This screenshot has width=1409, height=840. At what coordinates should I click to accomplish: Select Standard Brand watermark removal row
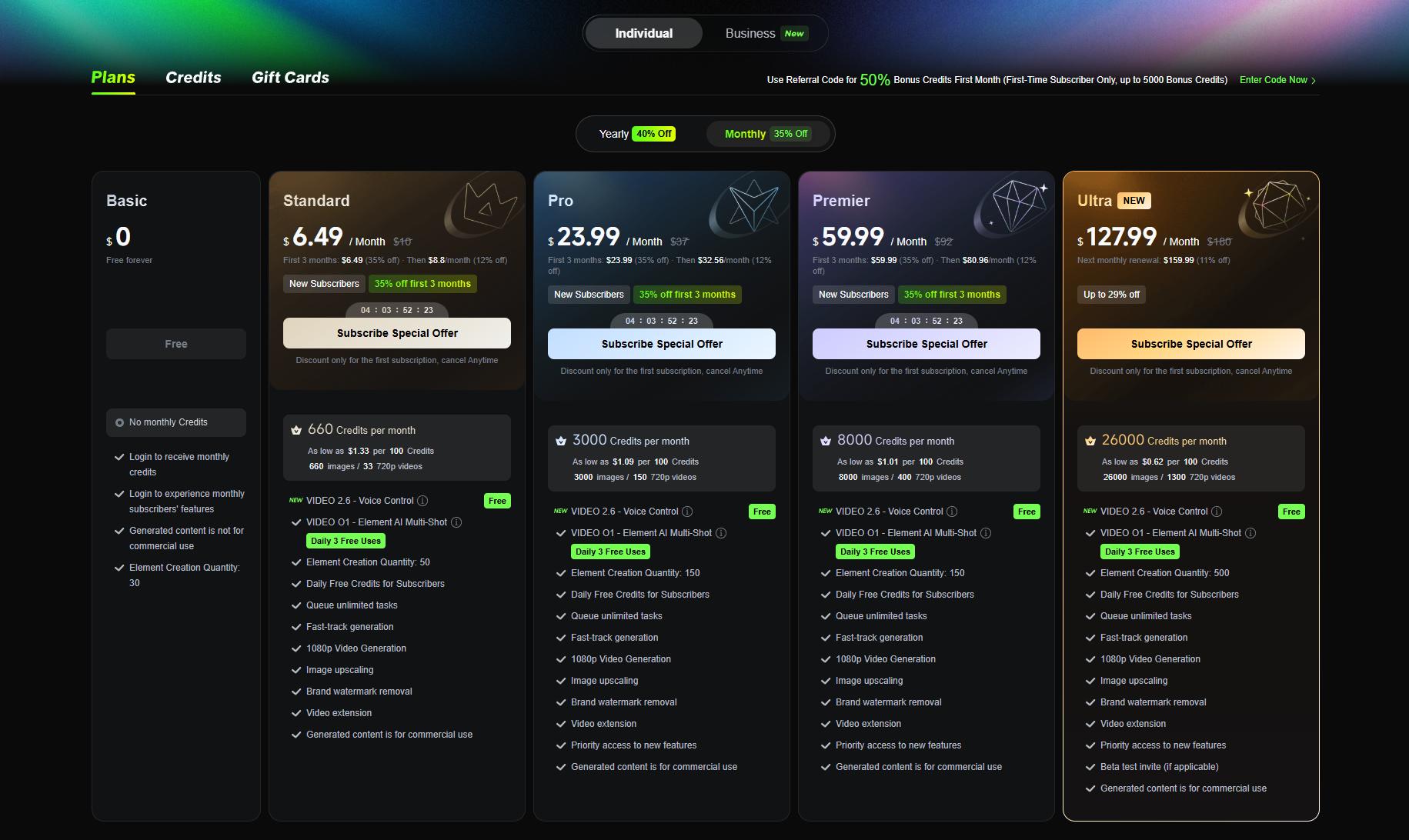[x=352, y=692]
